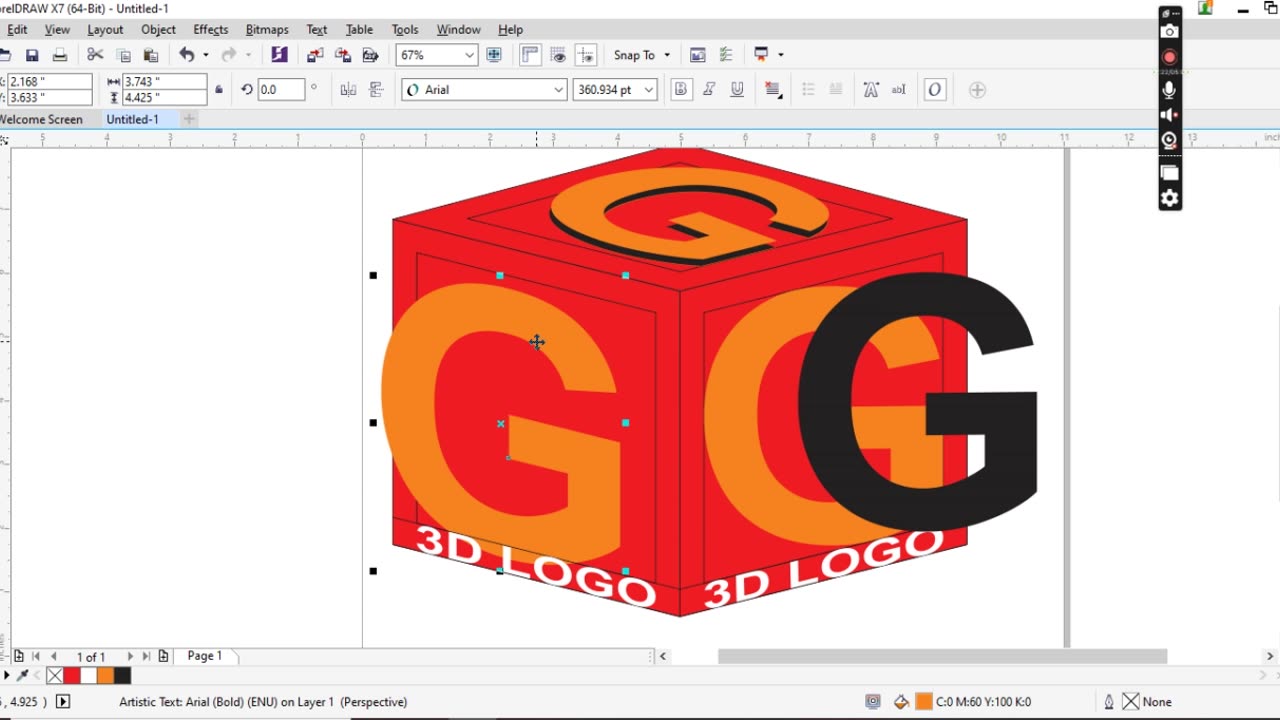Click the Undo arrow icon
This screenshot has height=720, width=1280.
(186, 56)
